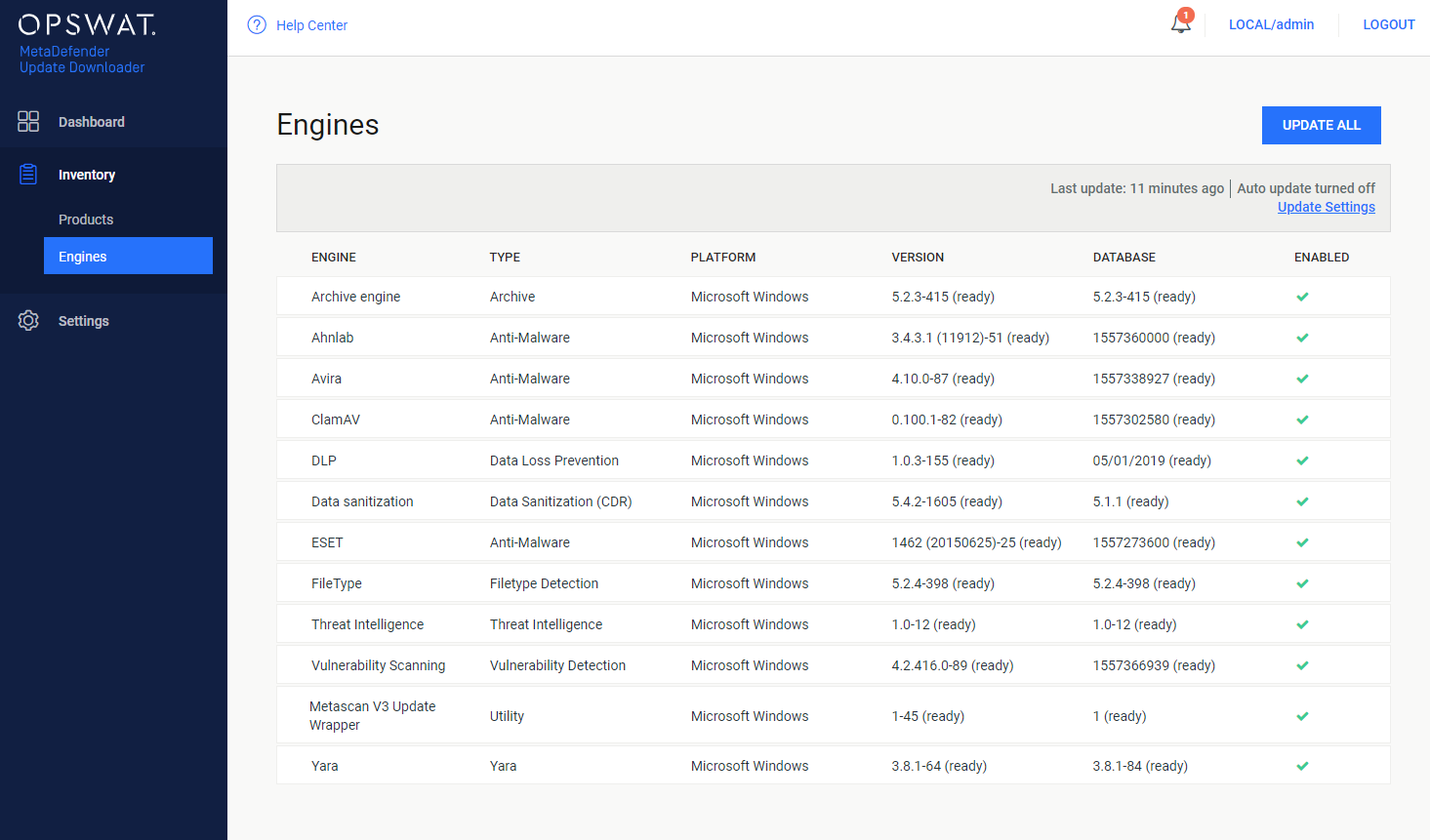Select the Metascan V3 Update Wrapper name
The height and width of the screenshot is (840, 1430).
click(x=372, y=716)
